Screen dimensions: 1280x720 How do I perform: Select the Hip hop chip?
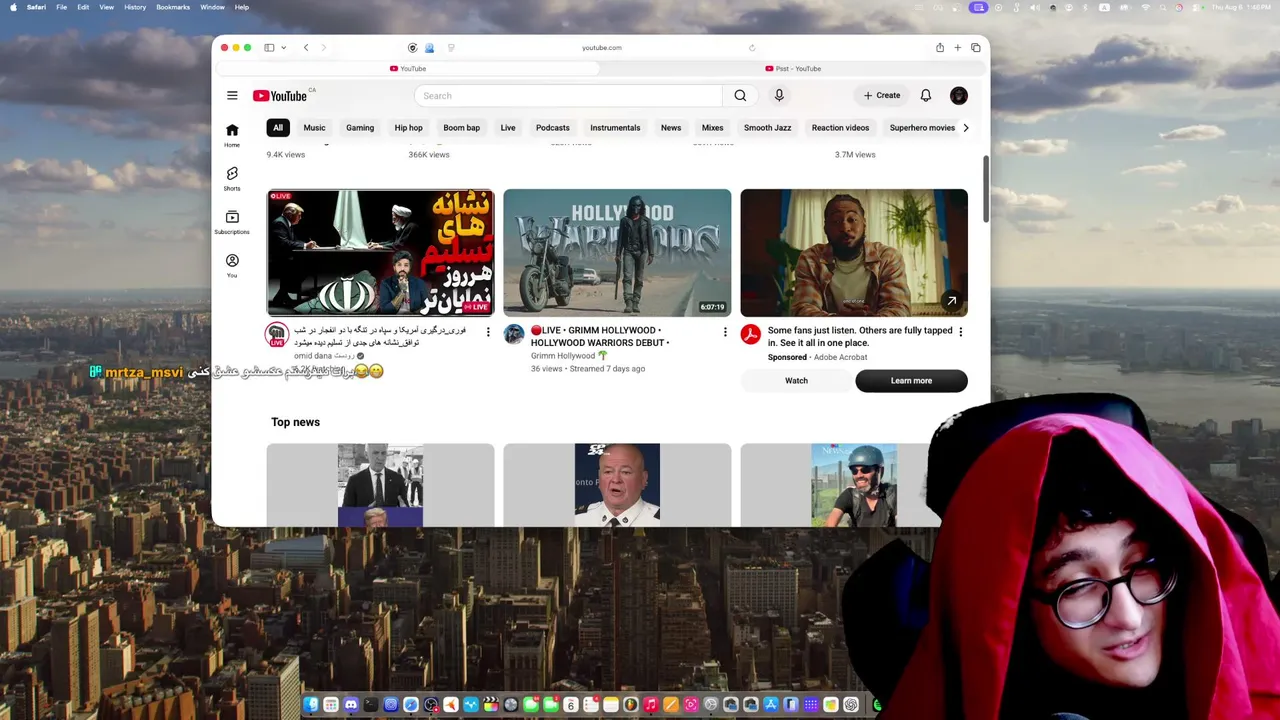[x=409, y=128]
